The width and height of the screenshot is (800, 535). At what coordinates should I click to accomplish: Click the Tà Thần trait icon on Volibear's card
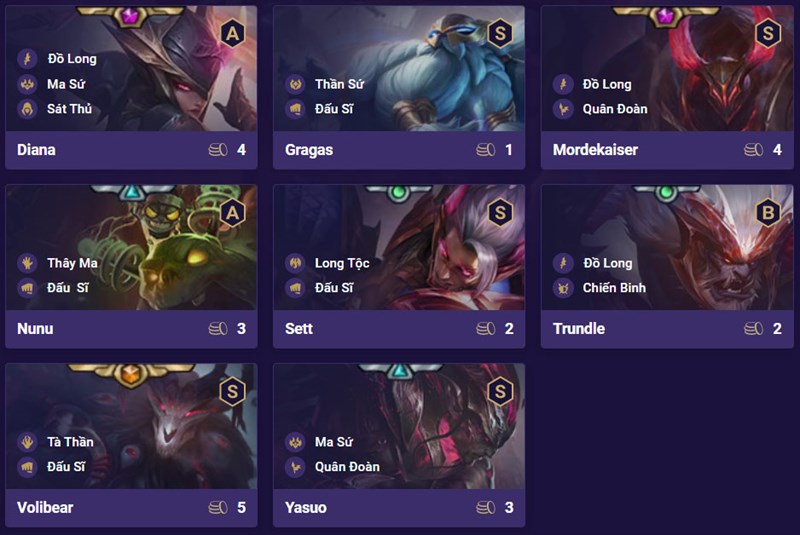coord(26,442)
